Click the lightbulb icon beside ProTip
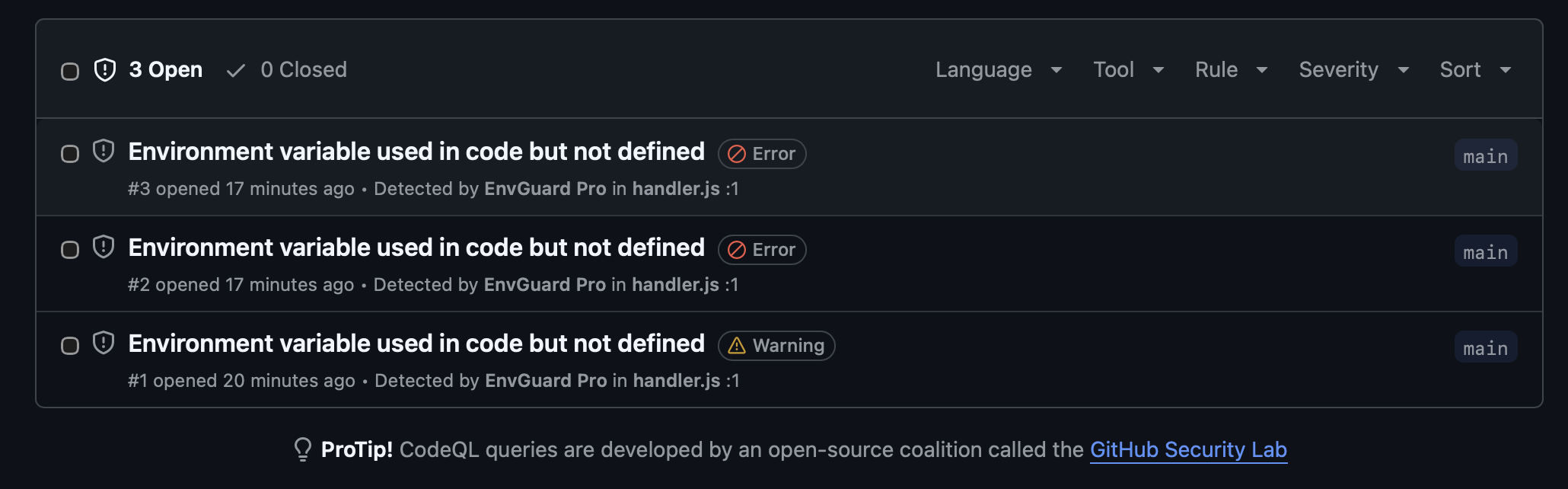Screen dimensions: 1568x489 (x=304, y=449)
